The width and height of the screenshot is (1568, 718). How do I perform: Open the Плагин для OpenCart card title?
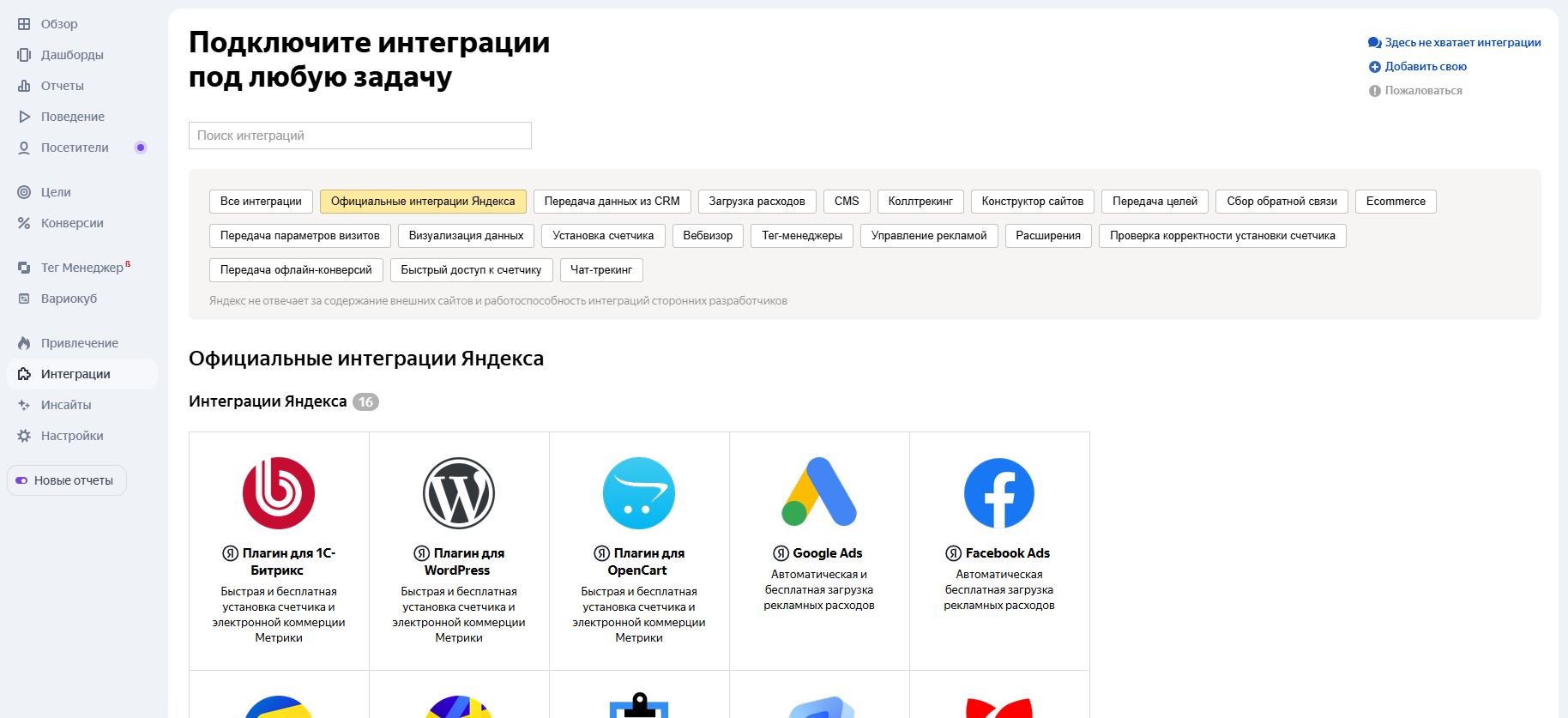point(639,562)
